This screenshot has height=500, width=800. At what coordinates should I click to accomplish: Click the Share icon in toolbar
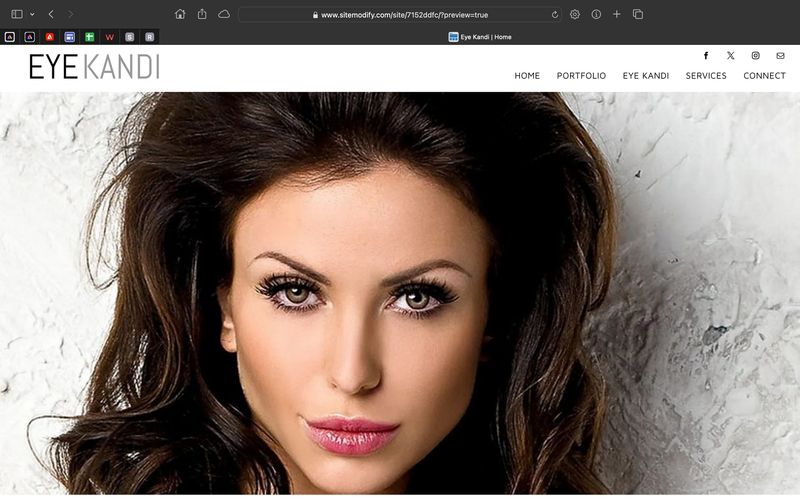pos(202,14)
